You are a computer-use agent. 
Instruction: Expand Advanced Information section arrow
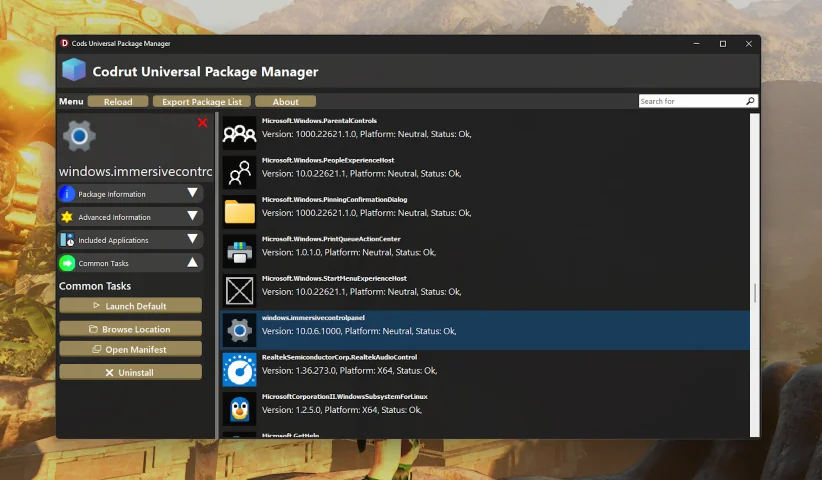coord(192,216)
